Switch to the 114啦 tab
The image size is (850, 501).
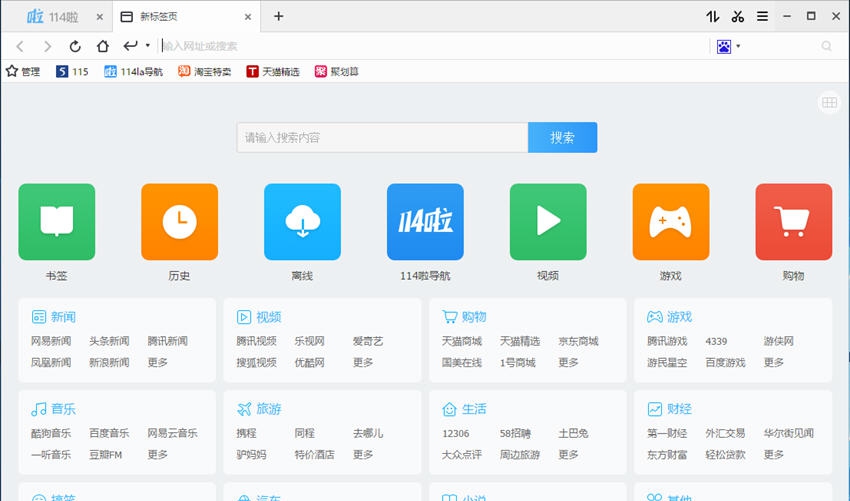click(x=54, y=17)
